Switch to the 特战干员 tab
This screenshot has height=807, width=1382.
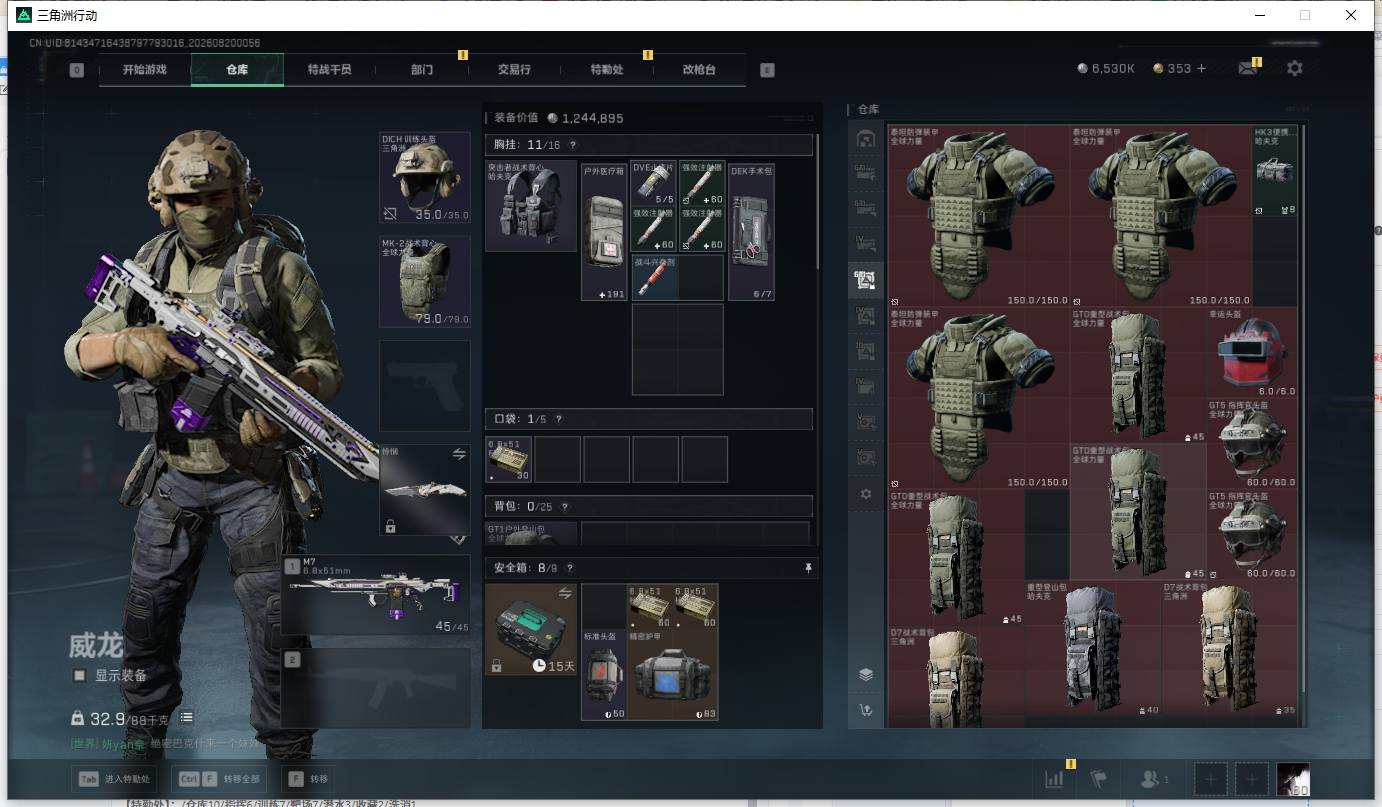click(329, 70)
